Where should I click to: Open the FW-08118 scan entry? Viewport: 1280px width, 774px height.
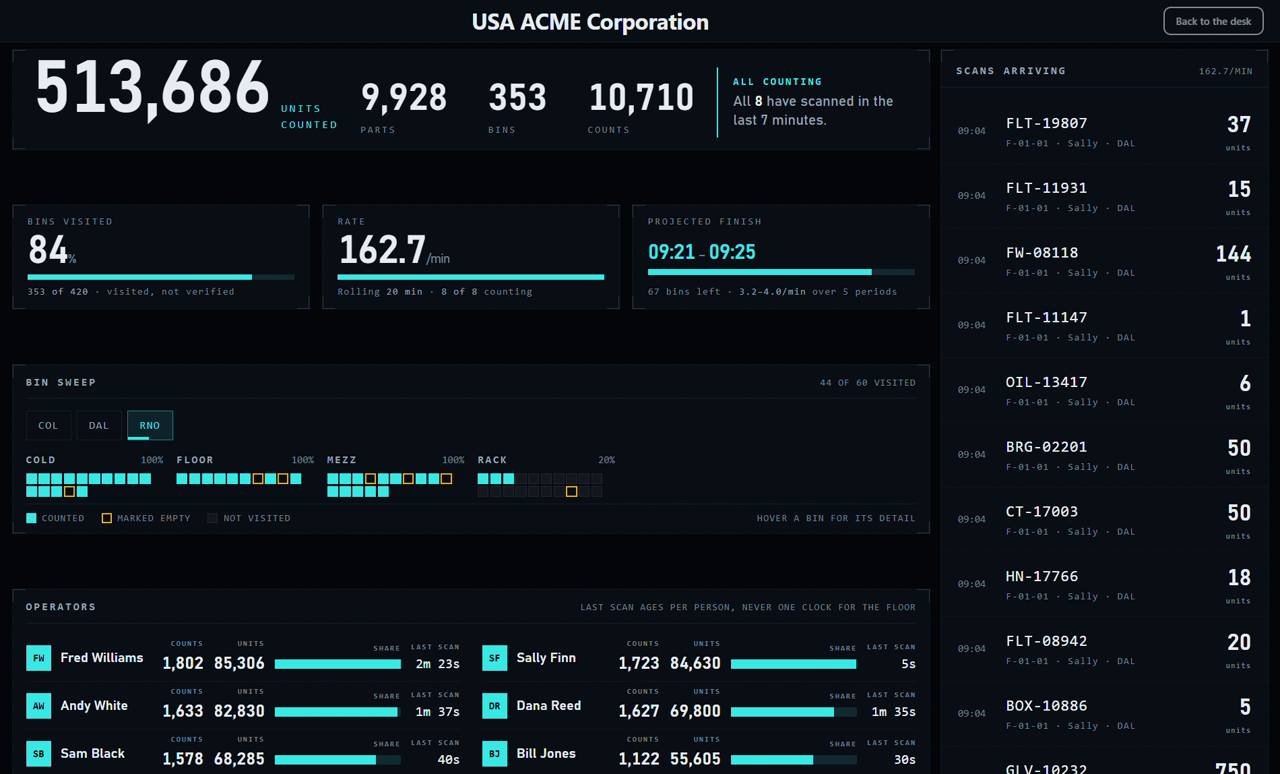coord(1104,261)
